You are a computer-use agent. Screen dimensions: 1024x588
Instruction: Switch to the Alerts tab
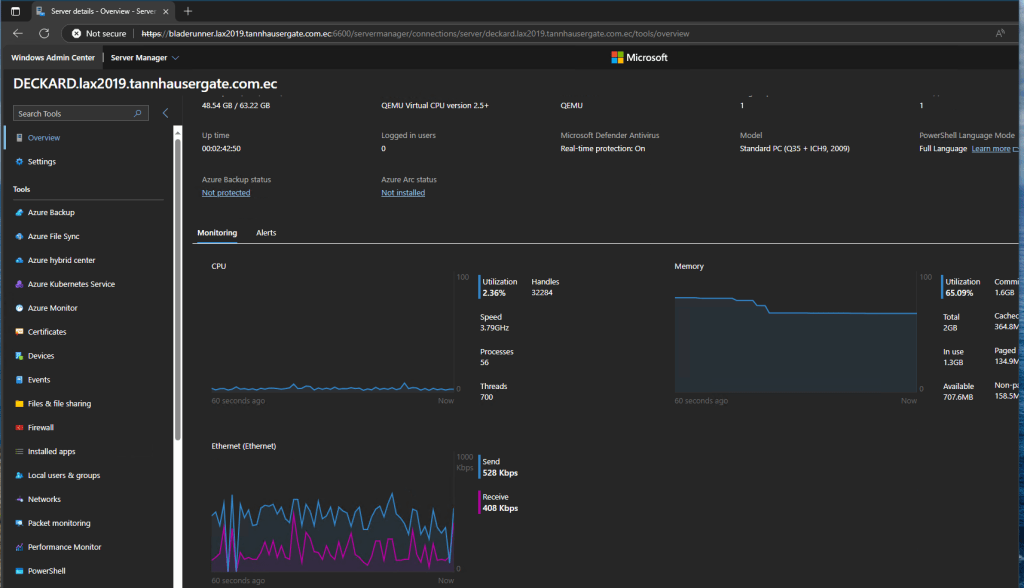tap(266, 233)
